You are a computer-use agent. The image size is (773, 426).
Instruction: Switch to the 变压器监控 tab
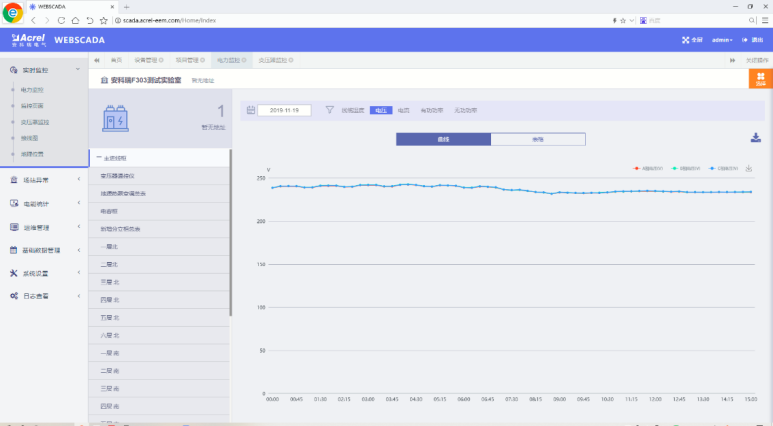coord(273,60)
